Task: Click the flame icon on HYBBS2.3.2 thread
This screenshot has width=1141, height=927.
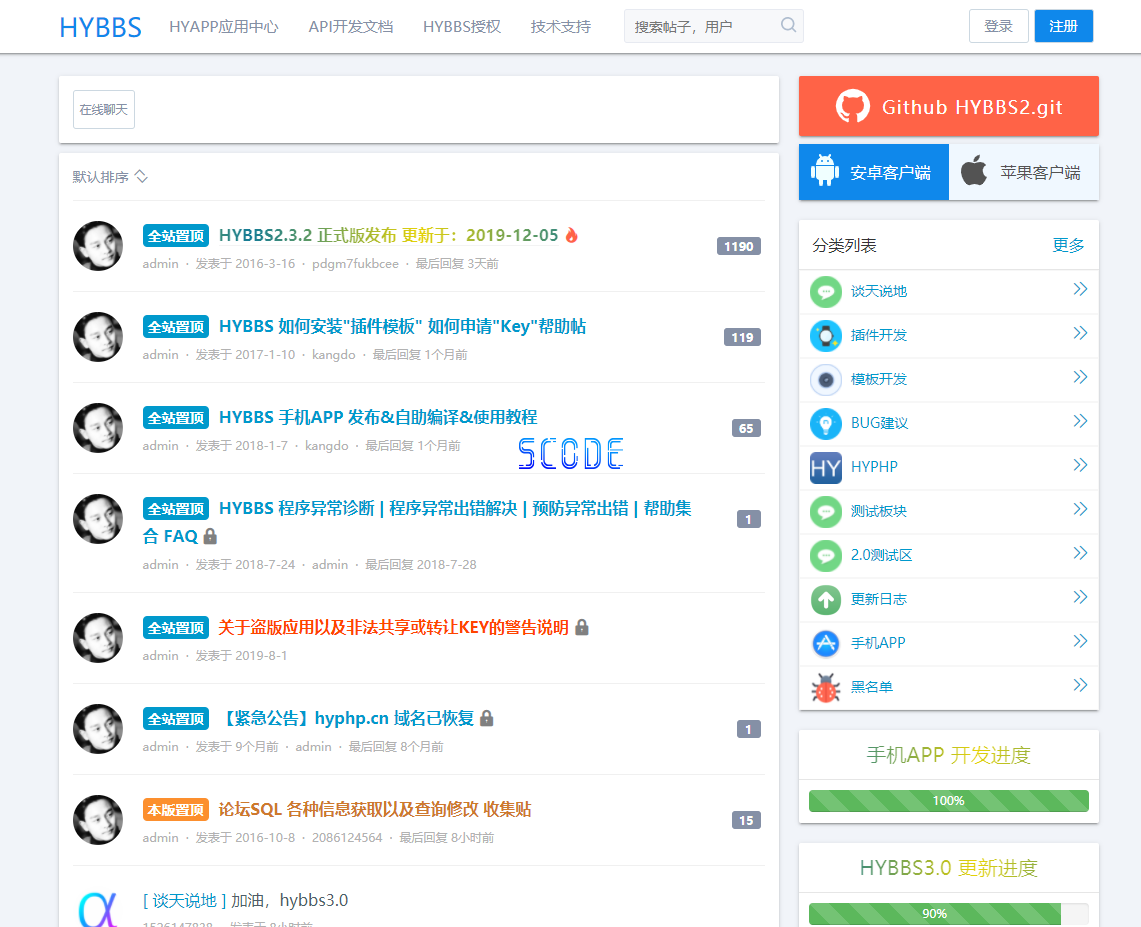Action: [x=572, y=235]
